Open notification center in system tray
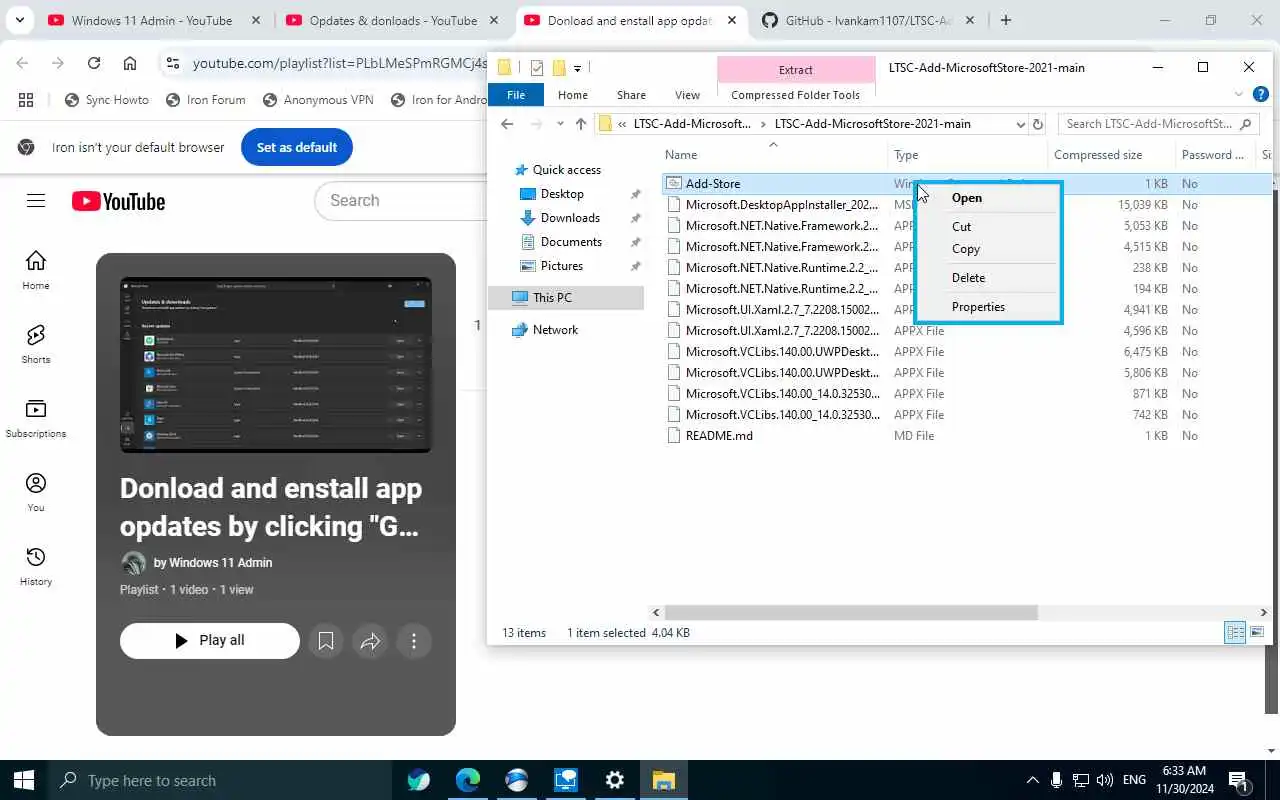Viewport: 1280px width, 800px height. pos(1238,780)
